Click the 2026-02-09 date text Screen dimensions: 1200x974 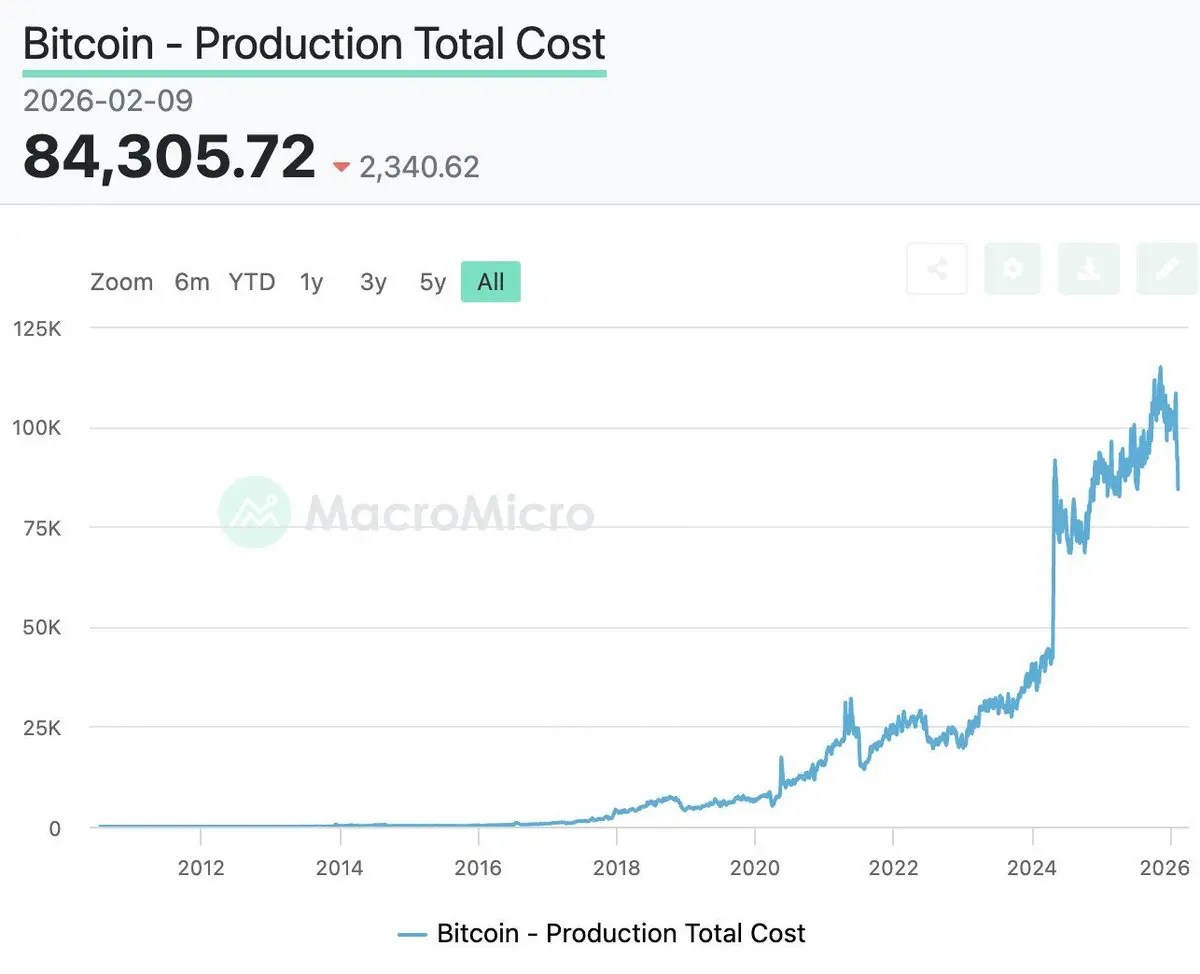tap(108, 101)
